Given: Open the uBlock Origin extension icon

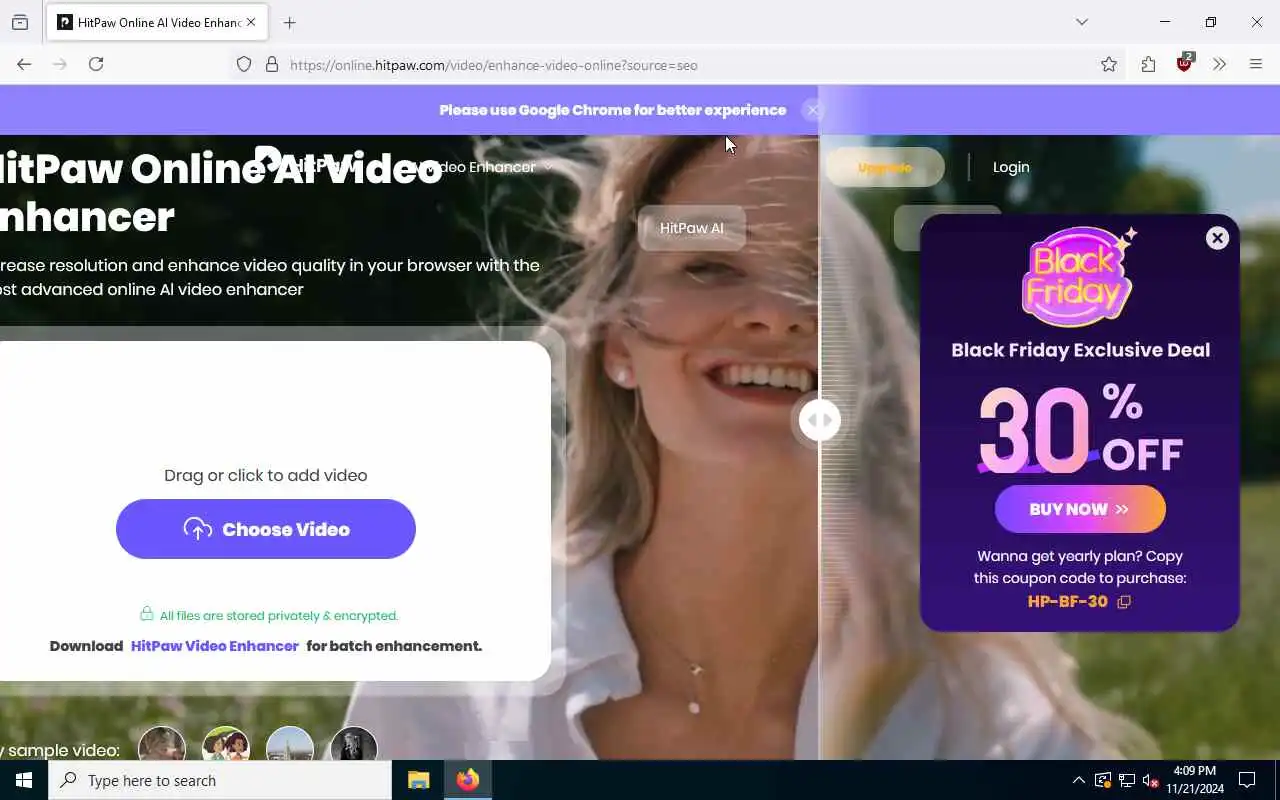Looking at the screenshot, I should point(1185,63).
